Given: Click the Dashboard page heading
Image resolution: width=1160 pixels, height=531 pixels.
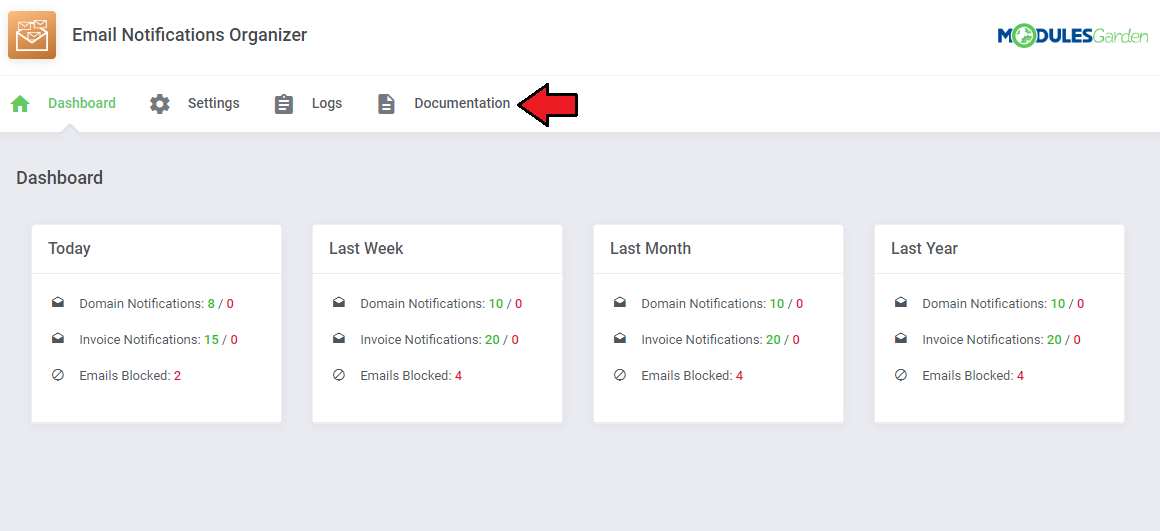Looking at the screenshot, I should tap(59, 178).
